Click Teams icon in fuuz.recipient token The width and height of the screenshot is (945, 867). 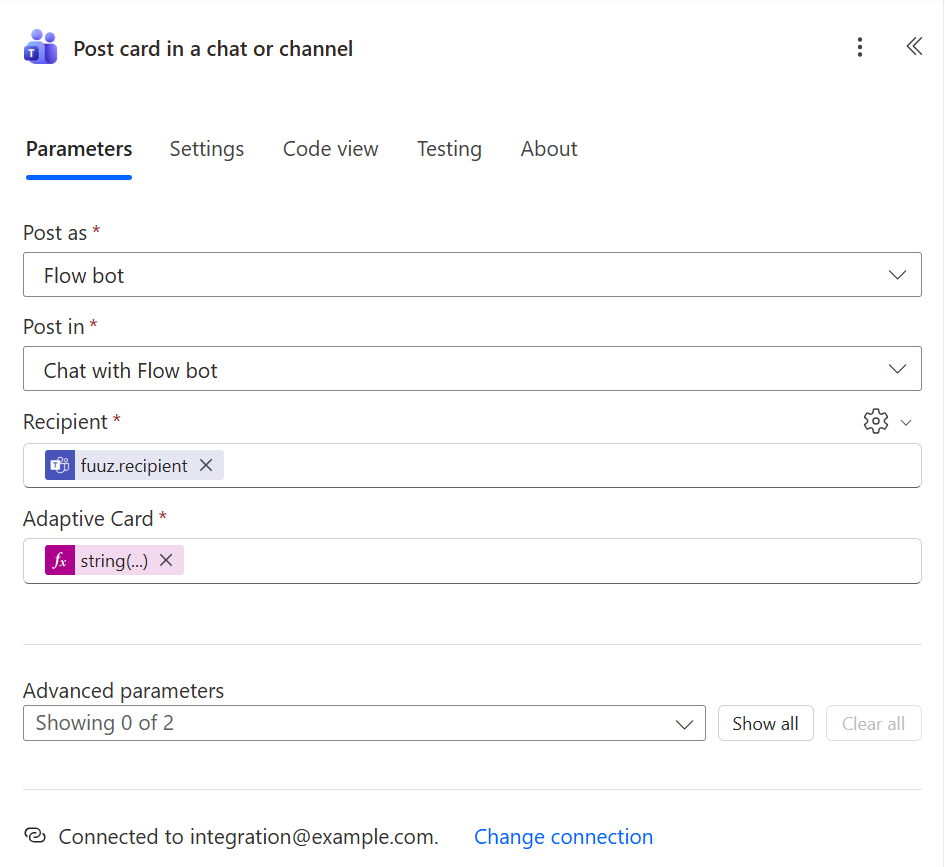[x=60, y=465]
